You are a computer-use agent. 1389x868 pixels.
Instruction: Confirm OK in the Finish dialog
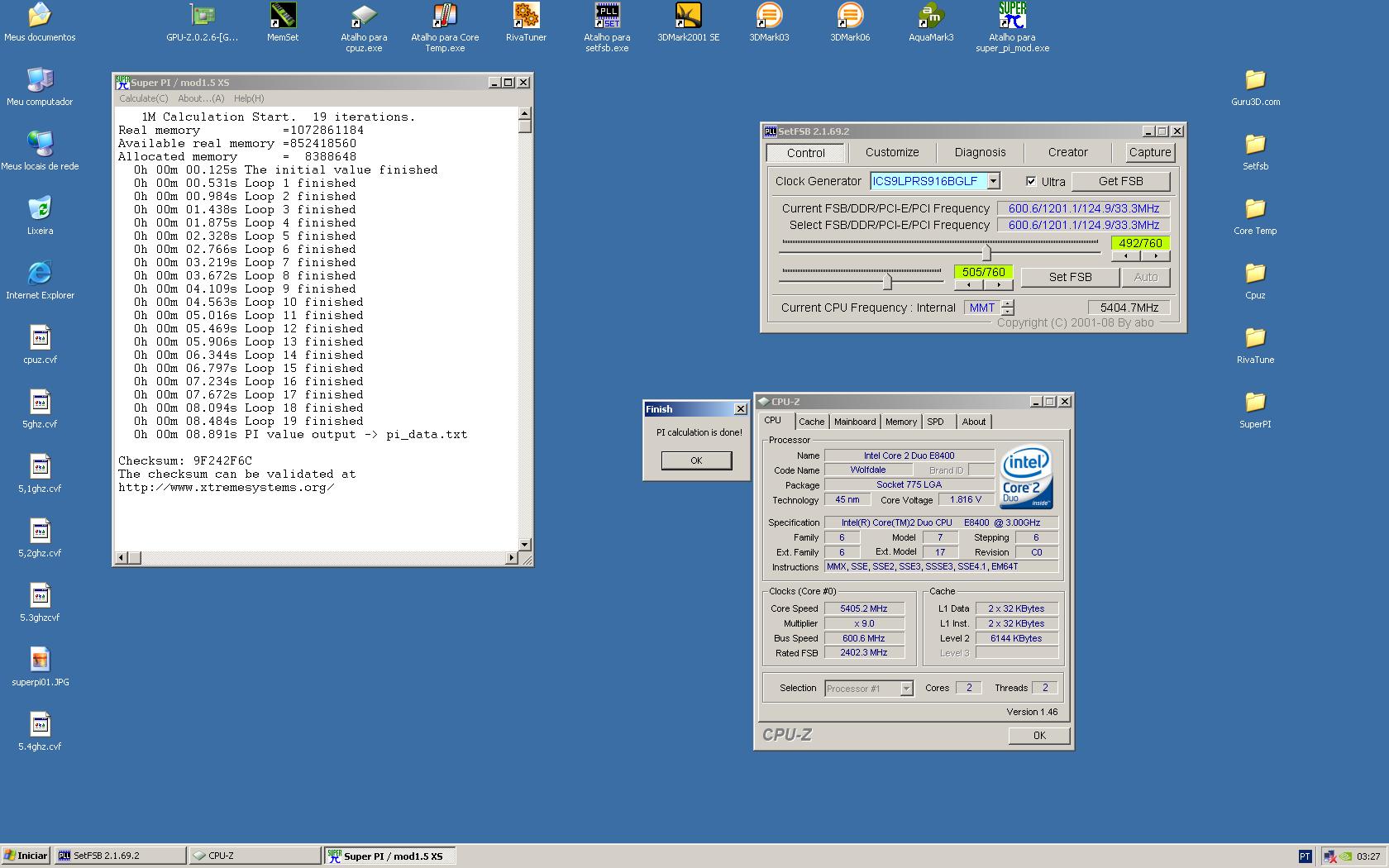(696, 460)
